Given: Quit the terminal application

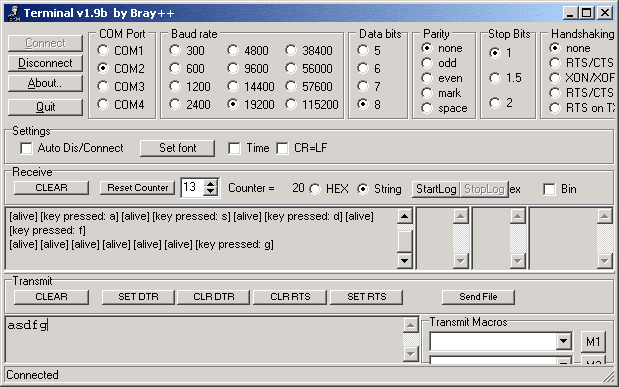Looking at the screenshot, I should tap(45, 107).
